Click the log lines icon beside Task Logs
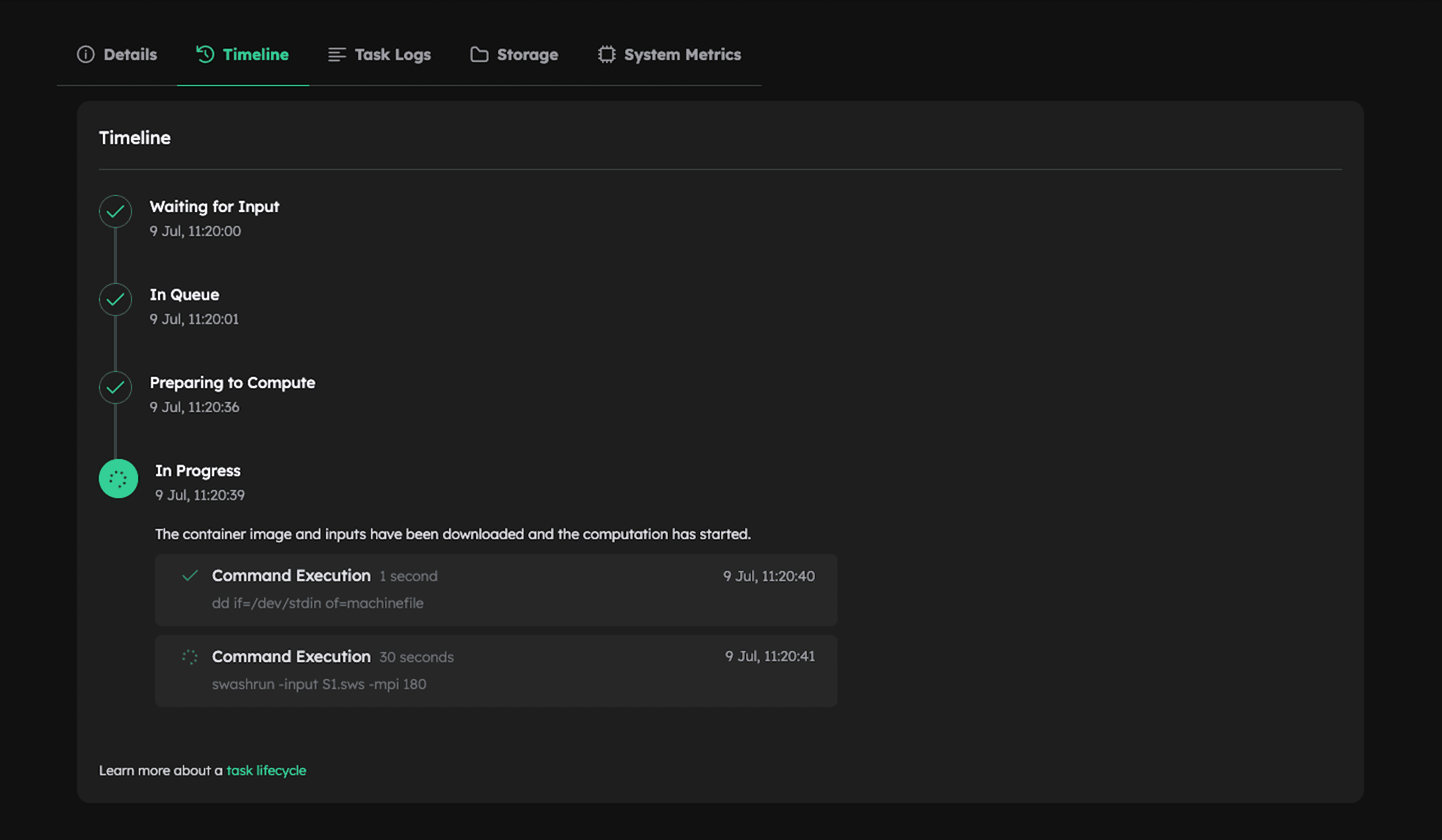This screenshot has height=840, width=1442. [337, 54]
